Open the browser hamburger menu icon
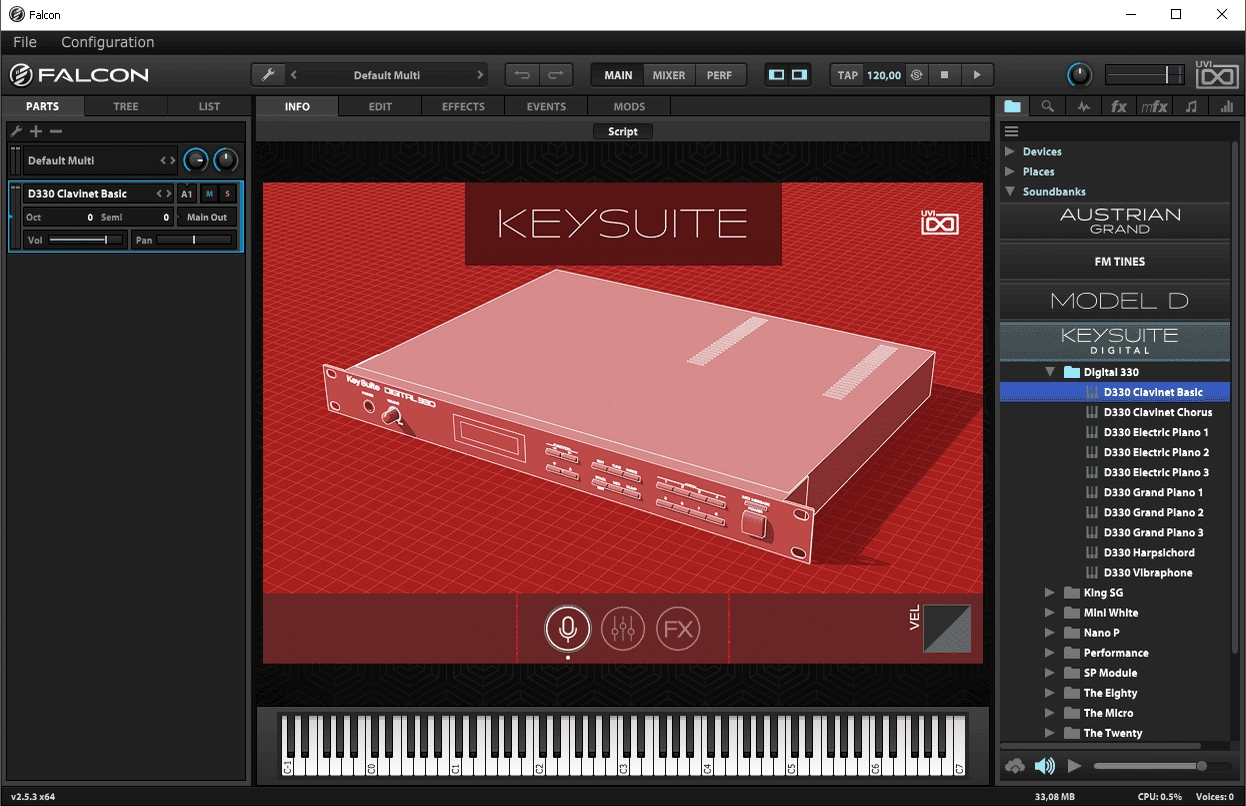1246x806 pixels. tap(1011, 131)
